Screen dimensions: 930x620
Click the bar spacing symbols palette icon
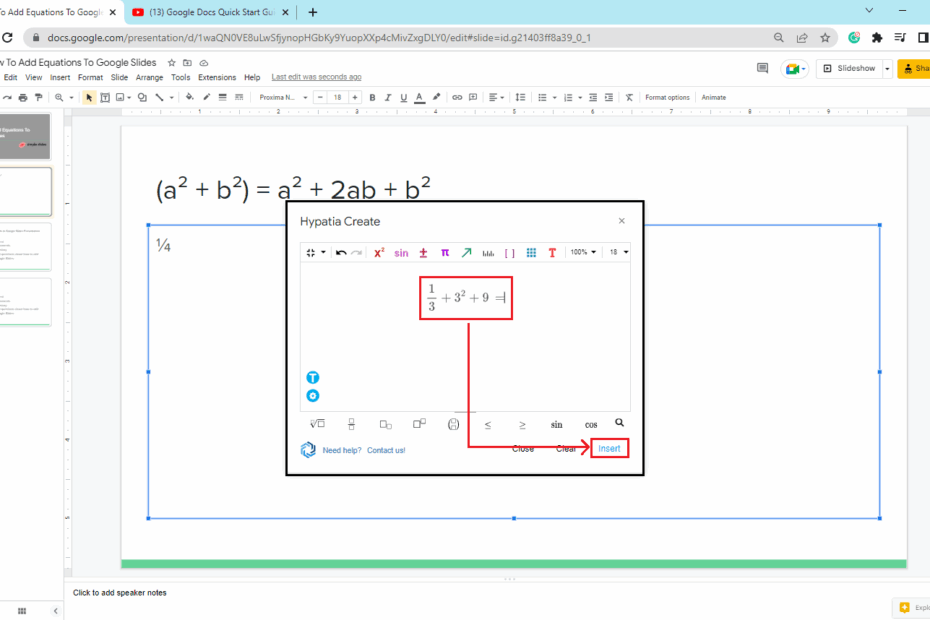tap(488, 253)
